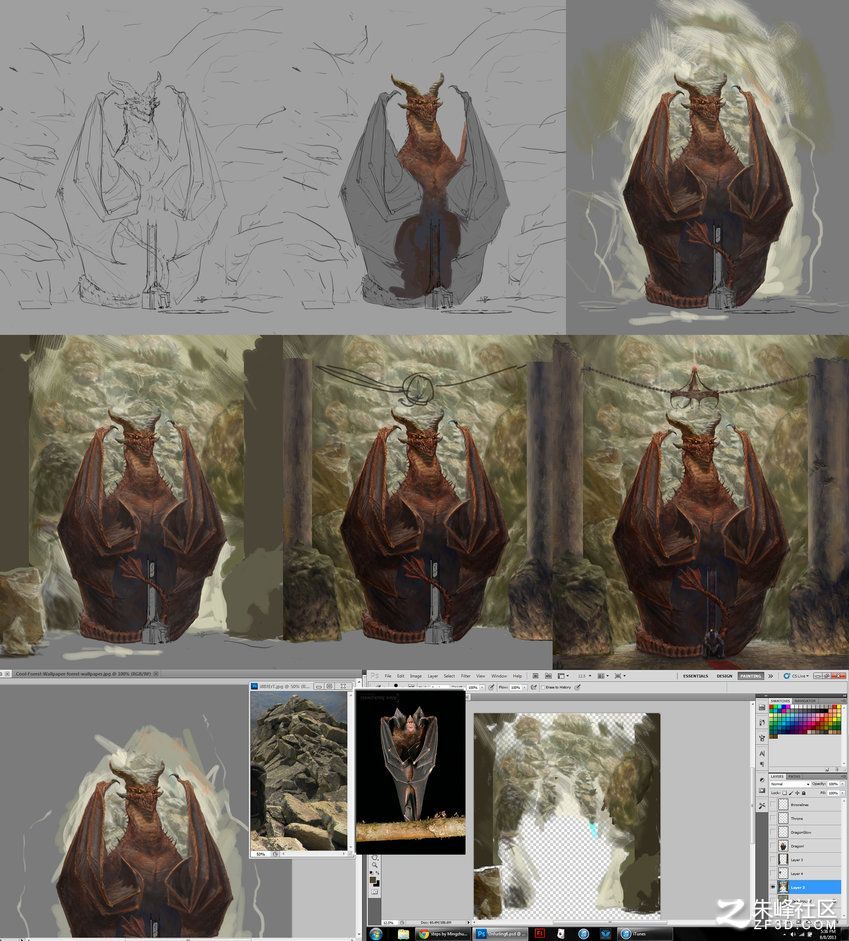Open the Select menu

449,676
